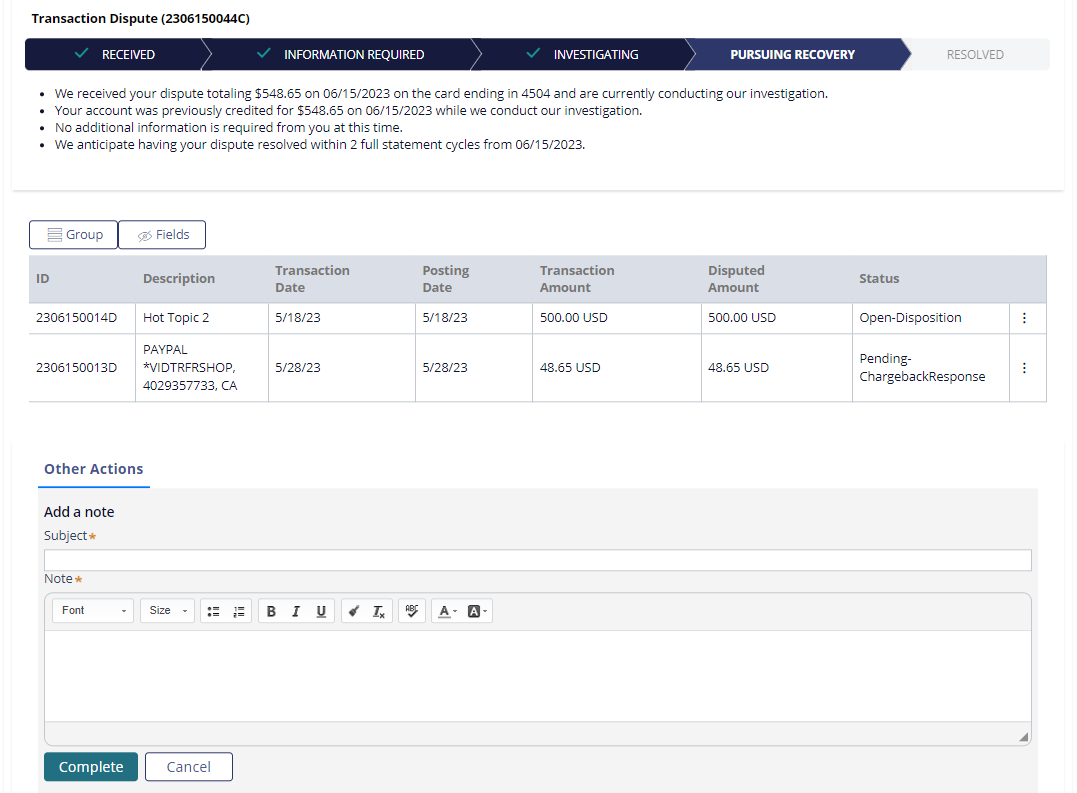
Task: Click the Hot Topic 2 description cell
Action: click(x=202, y=318)
